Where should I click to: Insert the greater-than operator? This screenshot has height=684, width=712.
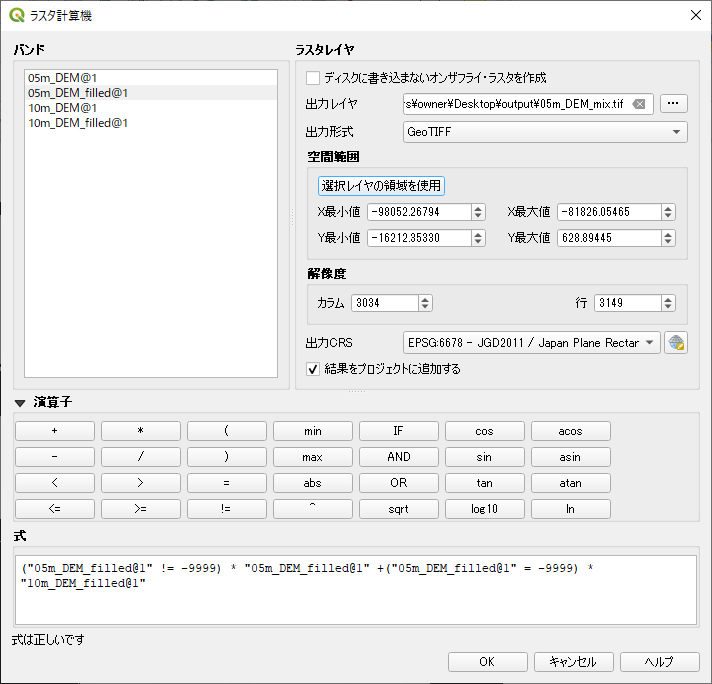pyautogui.click(x=141, y=483)
